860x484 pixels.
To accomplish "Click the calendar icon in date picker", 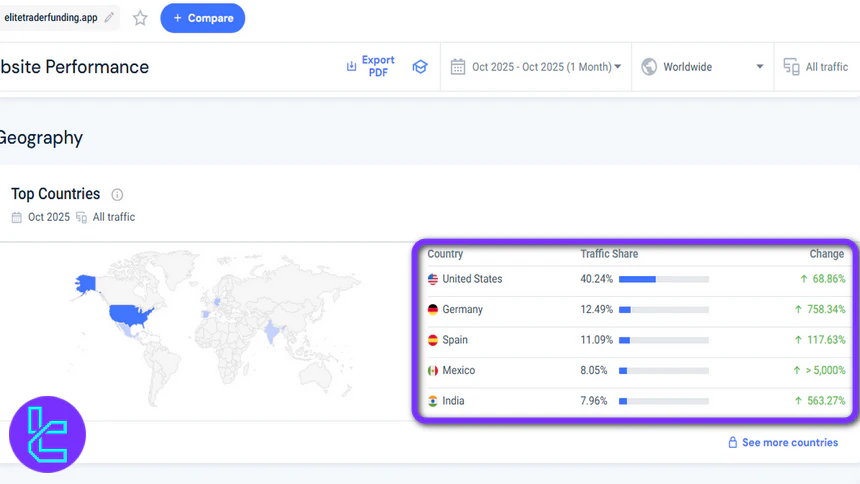I will click(x=458, y=67).
